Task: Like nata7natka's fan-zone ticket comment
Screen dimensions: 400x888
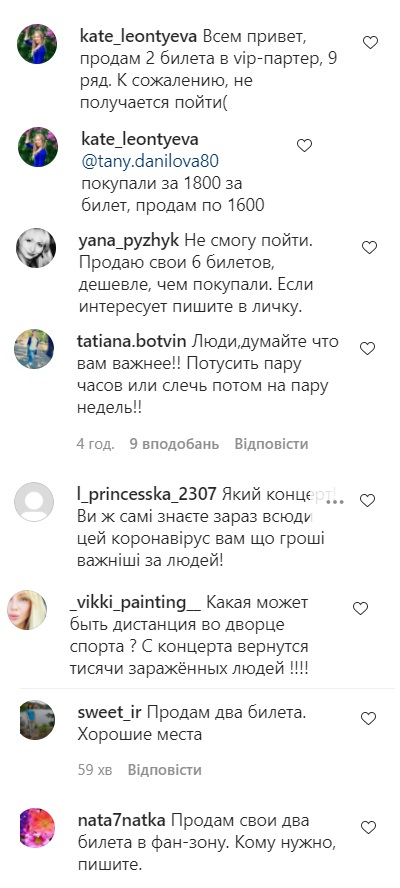Action: tap(368, 827)
